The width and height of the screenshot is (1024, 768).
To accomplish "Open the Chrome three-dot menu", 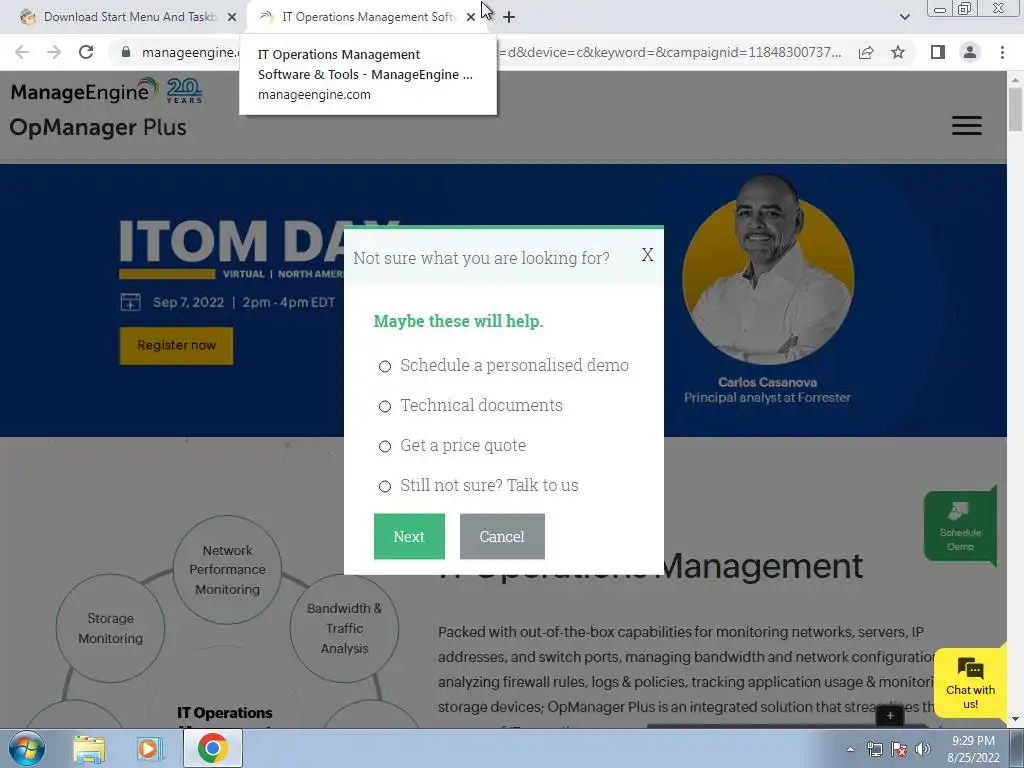I will tap(1002, 52).
